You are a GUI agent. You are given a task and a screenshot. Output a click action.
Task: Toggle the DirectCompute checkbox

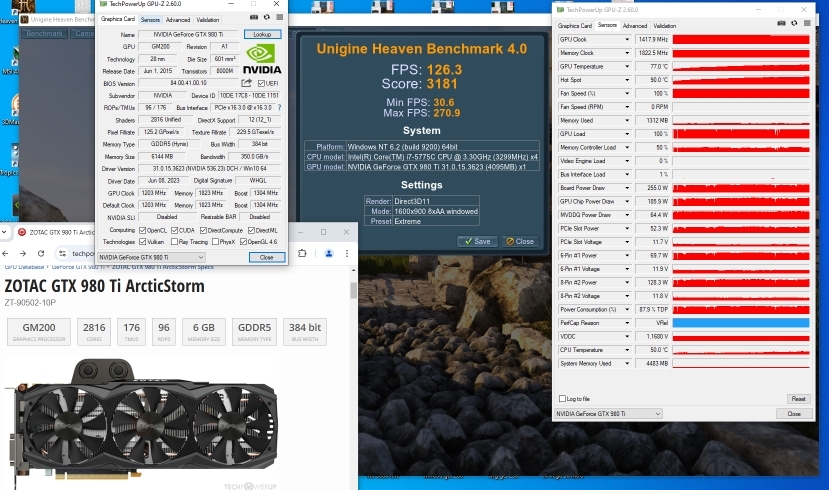click(203, 230)
